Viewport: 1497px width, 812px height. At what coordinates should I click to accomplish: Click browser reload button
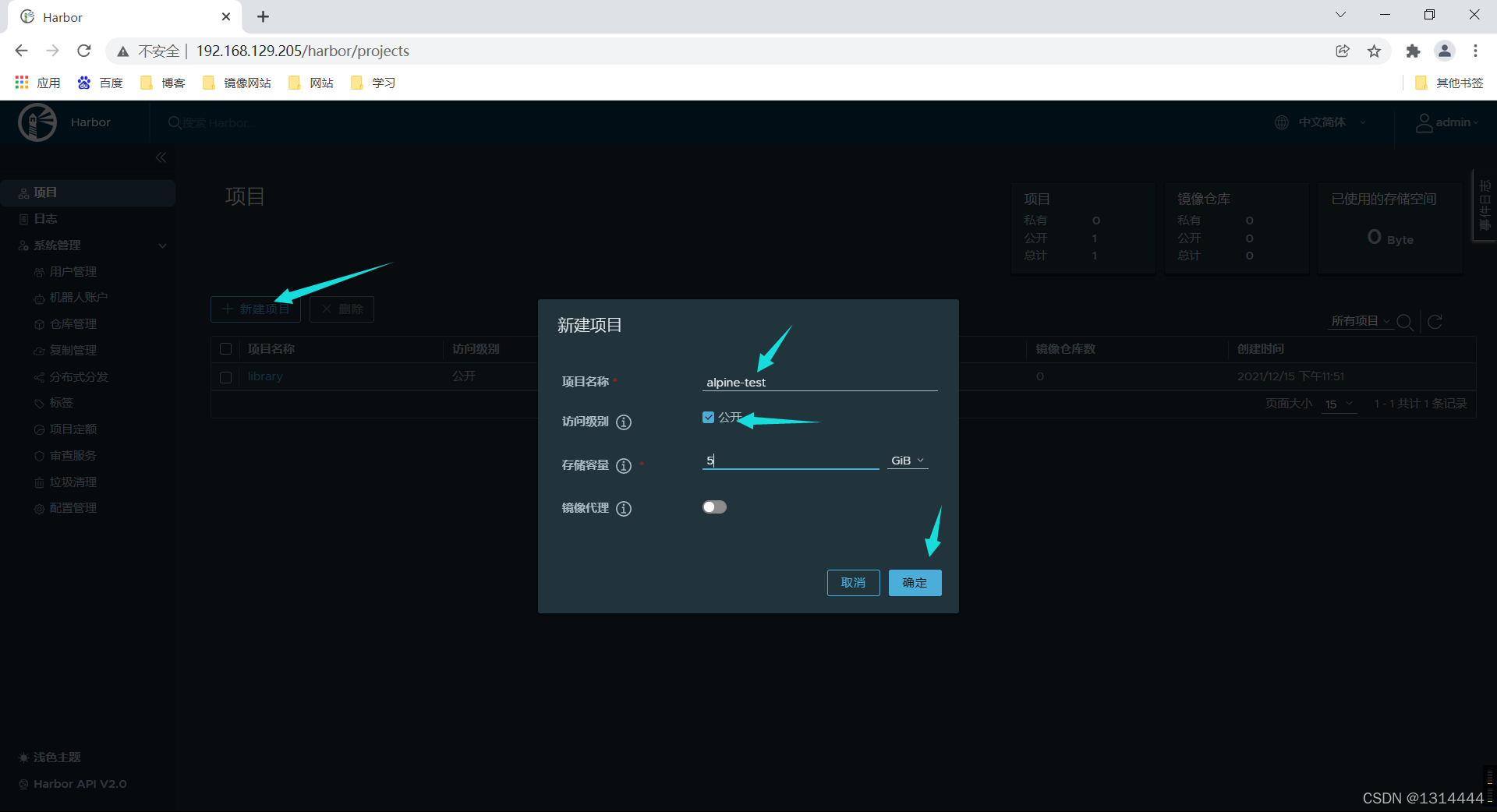coord(84,51)
